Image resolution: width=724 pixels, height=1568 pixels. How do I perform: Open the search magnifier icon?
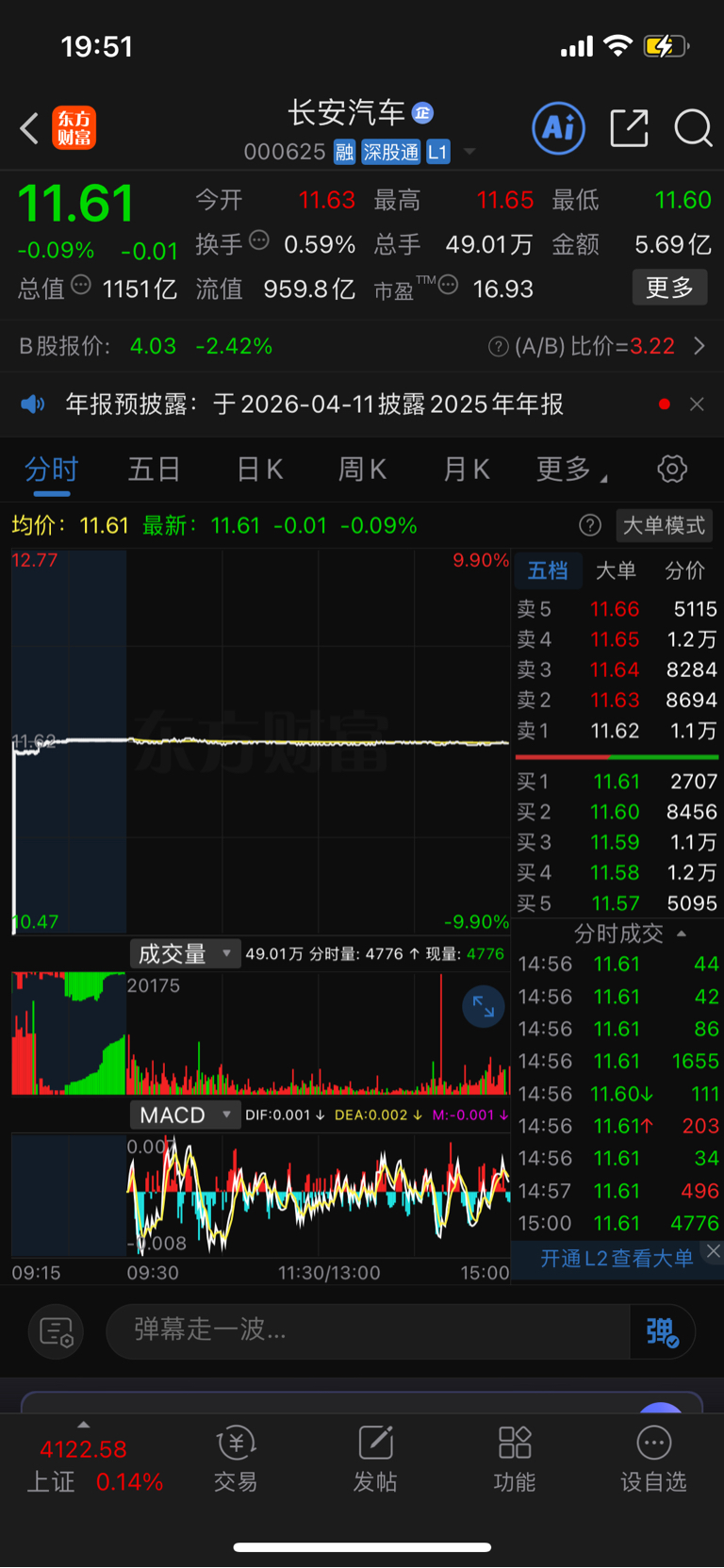tap(693, 128)
